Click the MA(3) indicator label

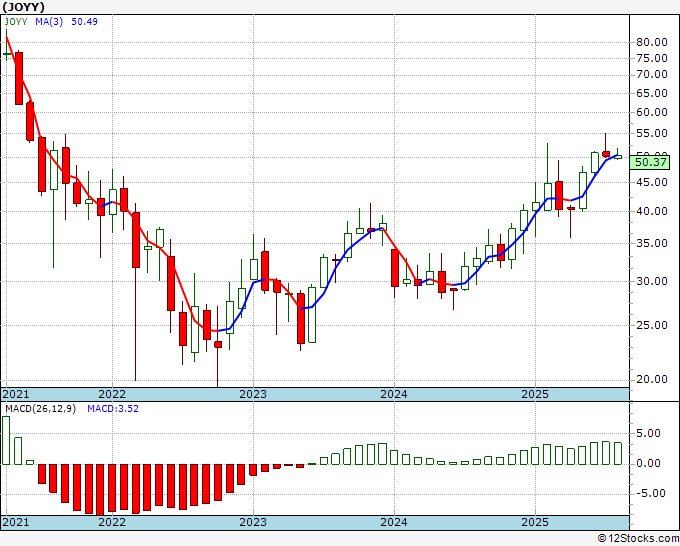click(49, 22)
